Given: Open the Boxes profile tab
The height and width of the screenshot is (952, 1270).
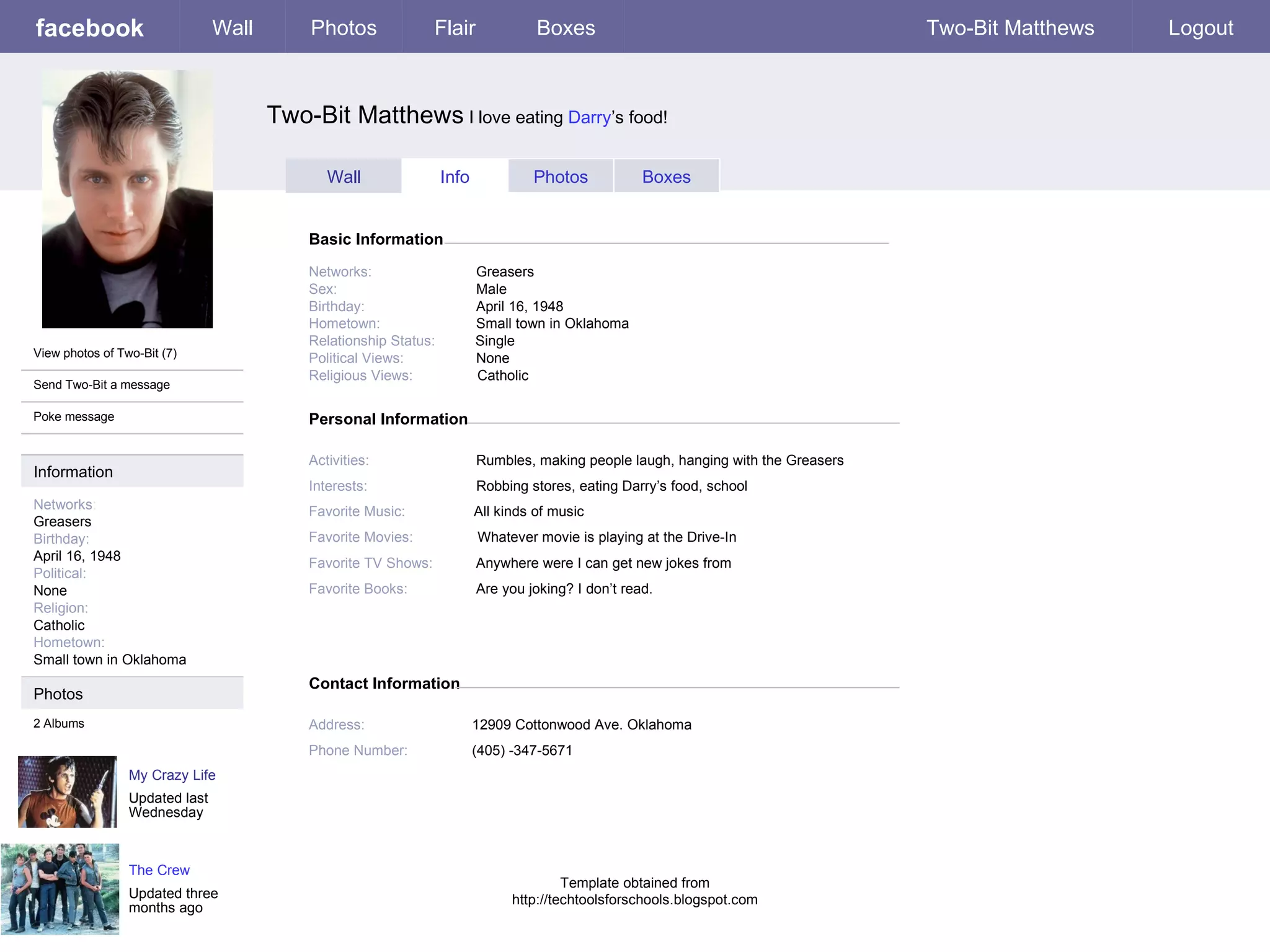Looking at the screenshot, I should pyautogui.click(x=666, y=177).
